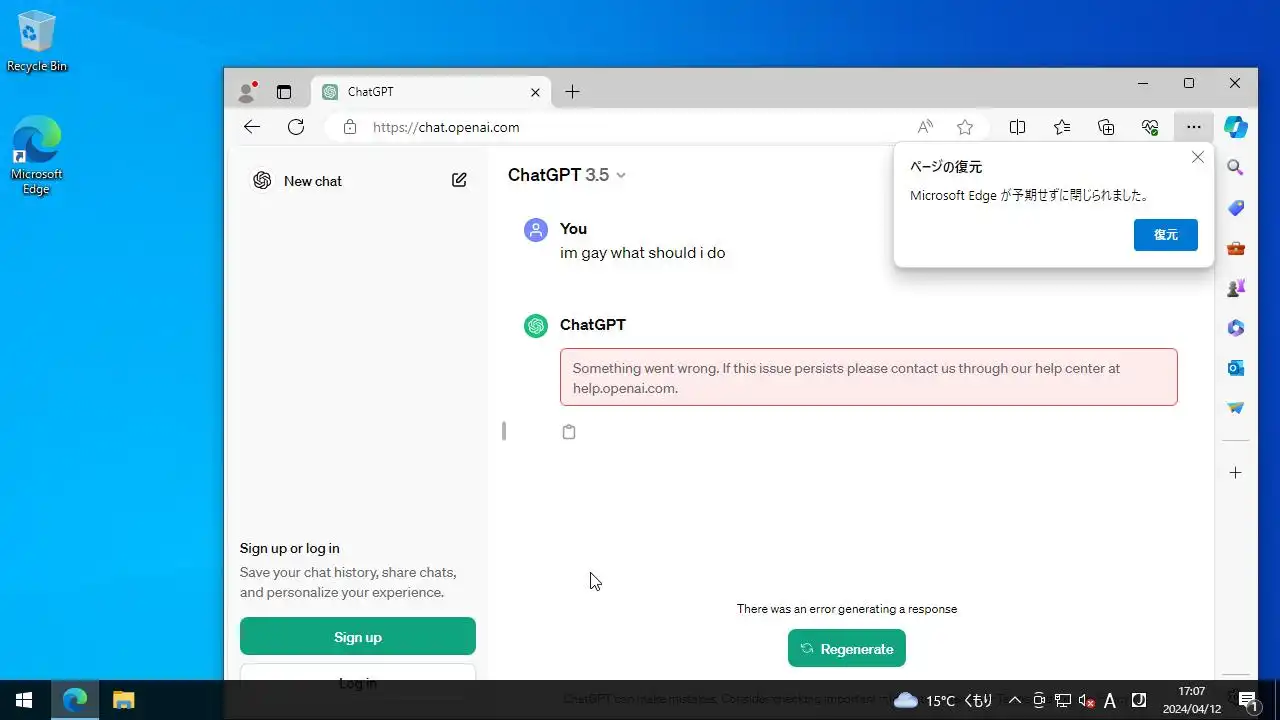
Task: Select the ChatGPT browser tab
Action: pos(432,92)
